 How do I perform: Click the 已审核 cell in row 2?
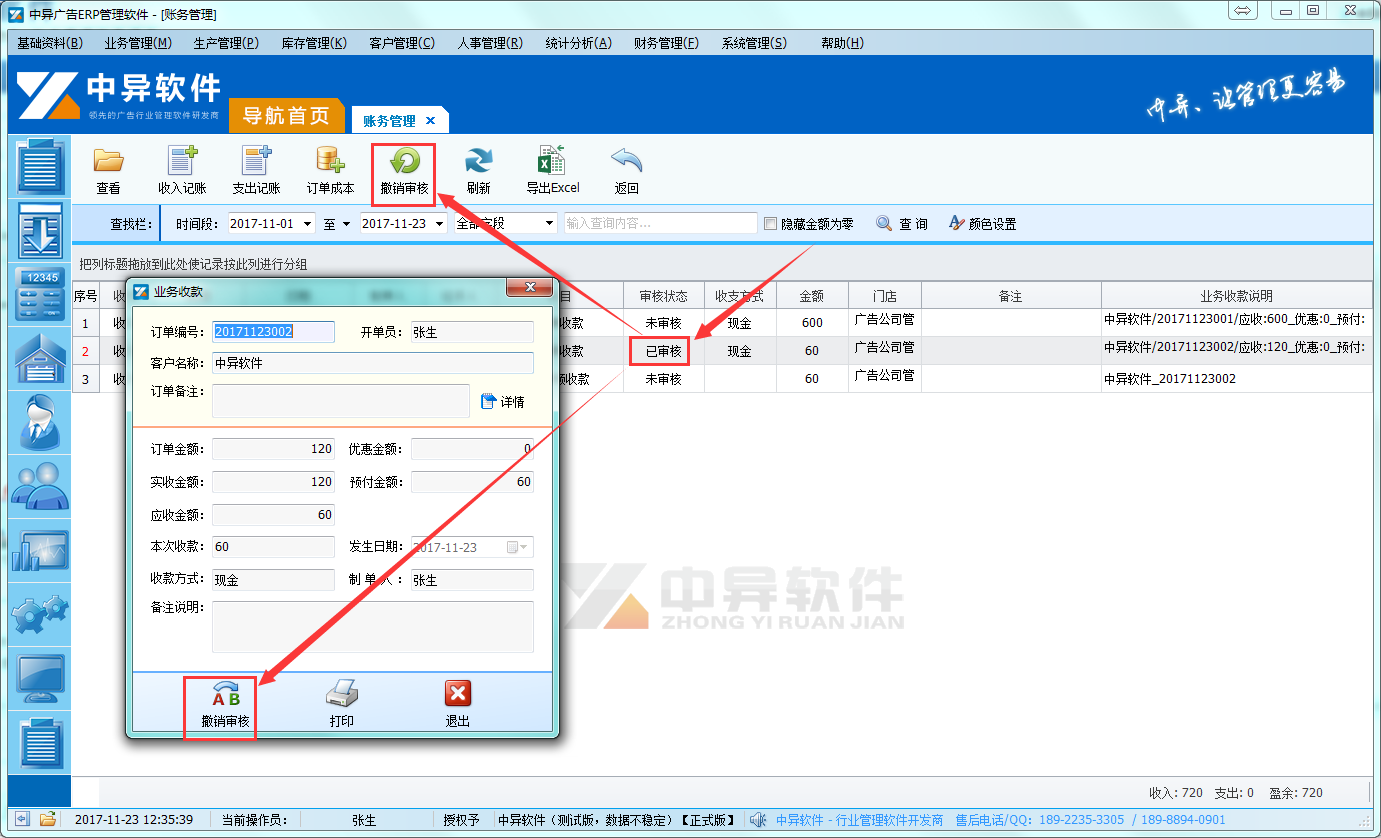click(663, 352)
